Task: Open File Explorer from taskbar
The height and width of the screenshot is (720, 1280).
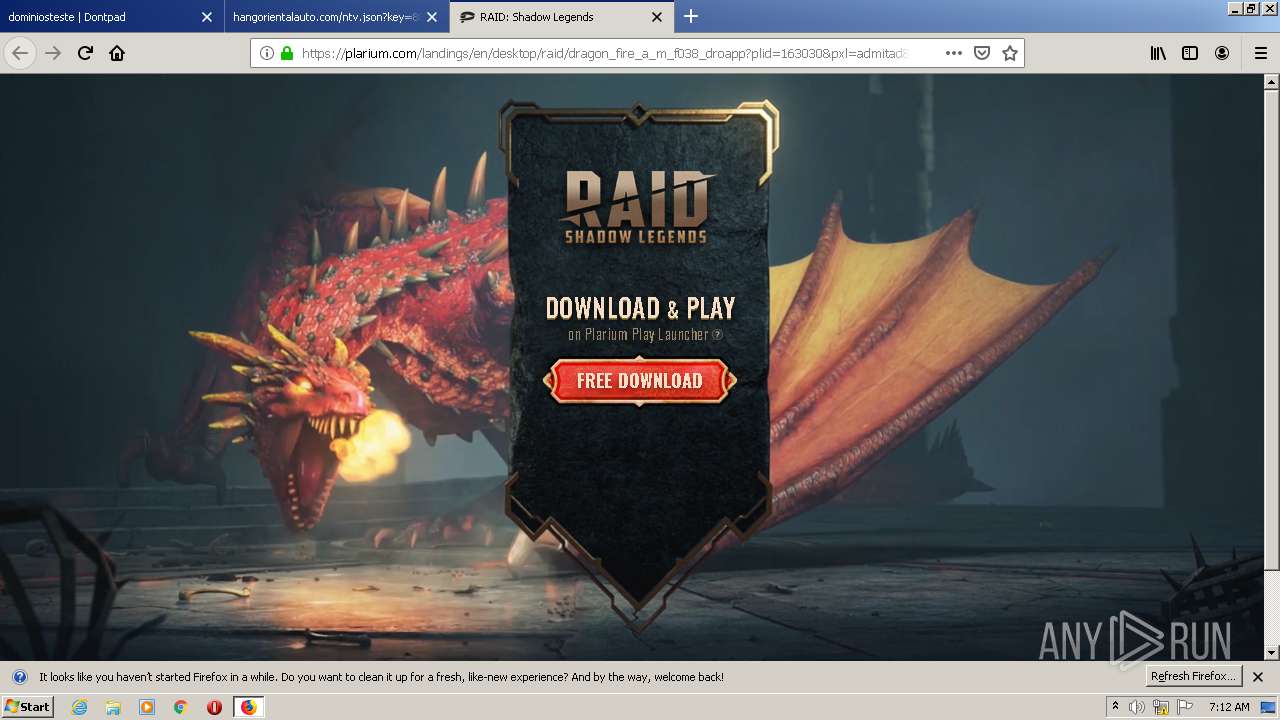Action: click(113, 707)
